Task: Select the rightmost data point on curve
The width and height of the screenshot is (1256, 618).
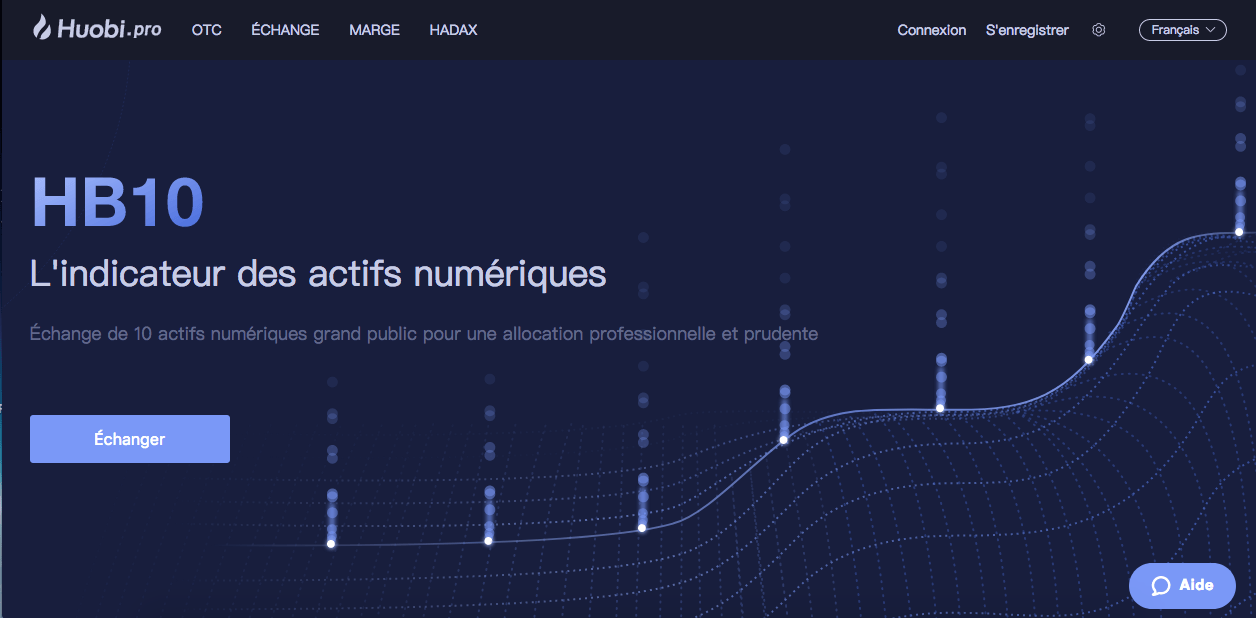Action: (x=1239, y=232)
